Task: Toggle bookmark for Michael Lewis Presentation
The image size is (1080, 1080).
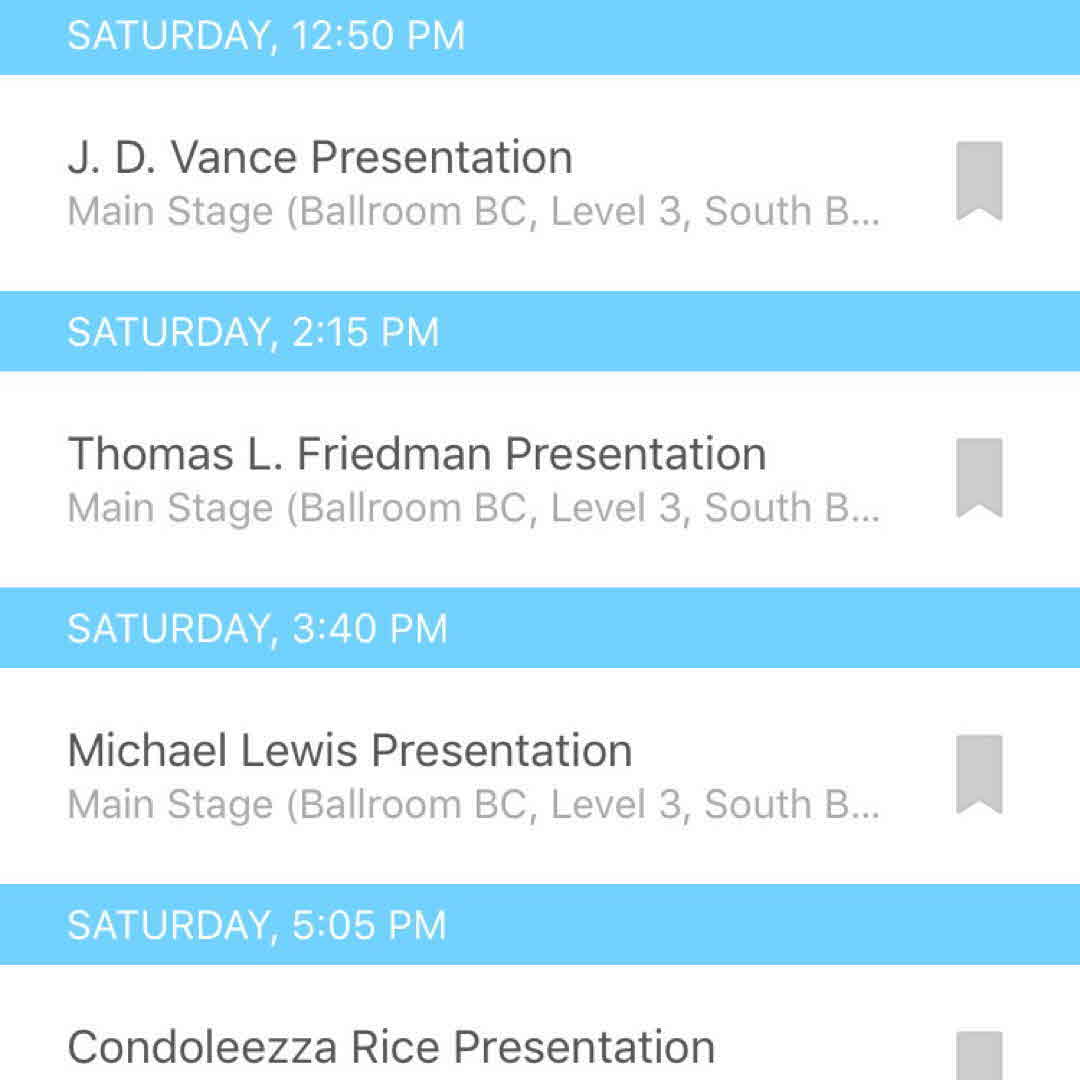Action: [x=979, y=774]
